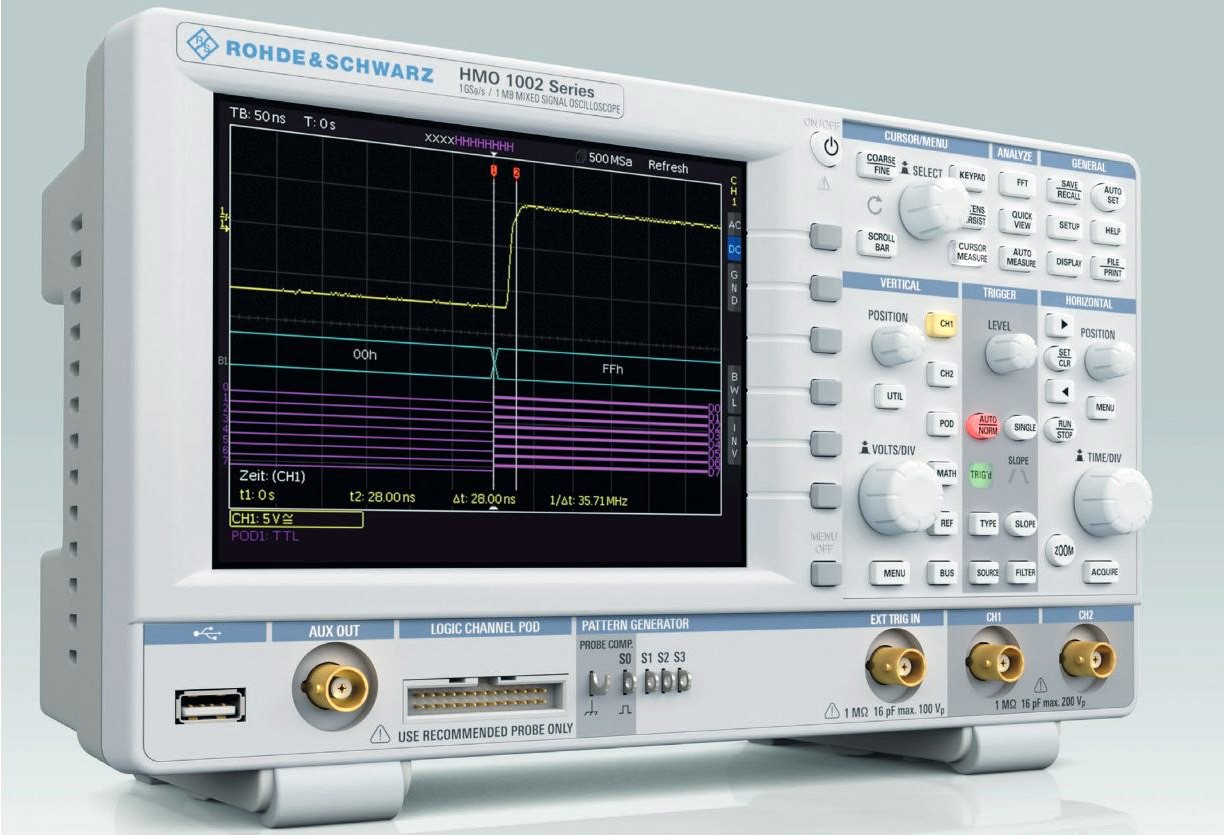Toggle the CH2 channel button

pyautogui.click(x=941, y=375)
